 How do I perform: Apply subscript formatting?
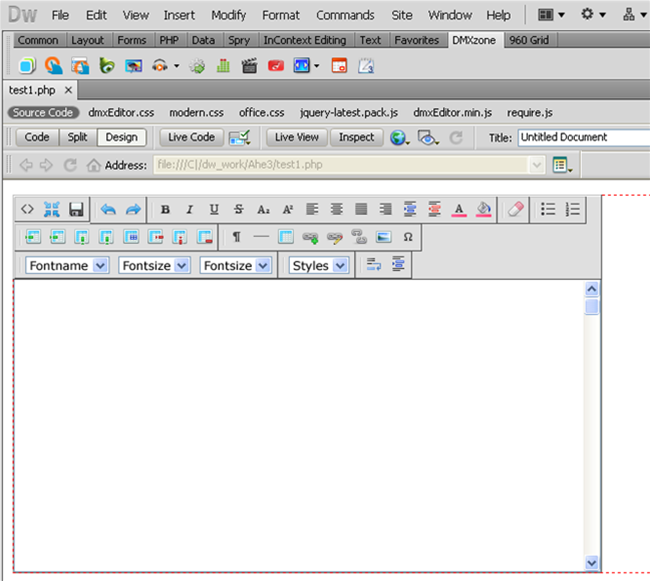tap(263, 209)
